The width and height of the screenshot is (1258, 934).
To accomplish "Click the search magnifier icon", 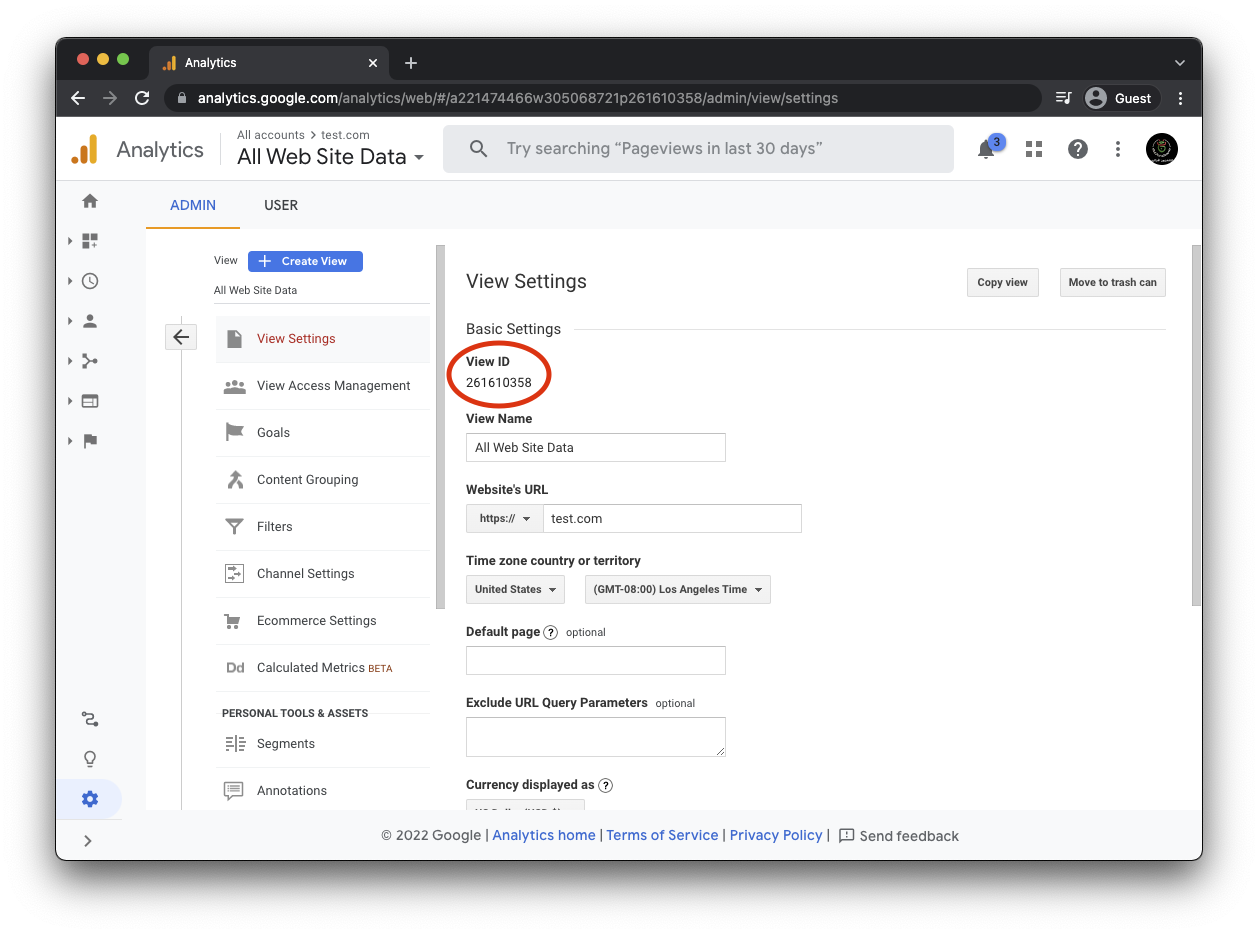I will coord(479,149).
